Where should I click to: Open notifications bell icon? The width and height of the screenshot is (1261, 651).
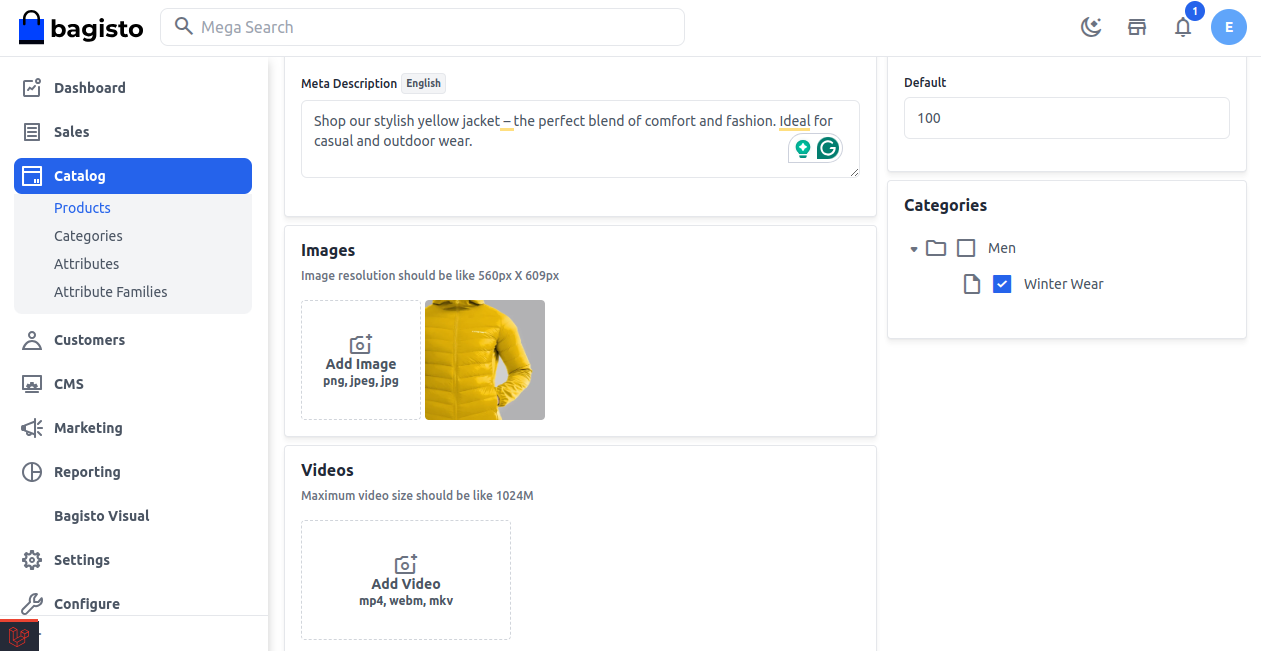tap(1183, 27)
